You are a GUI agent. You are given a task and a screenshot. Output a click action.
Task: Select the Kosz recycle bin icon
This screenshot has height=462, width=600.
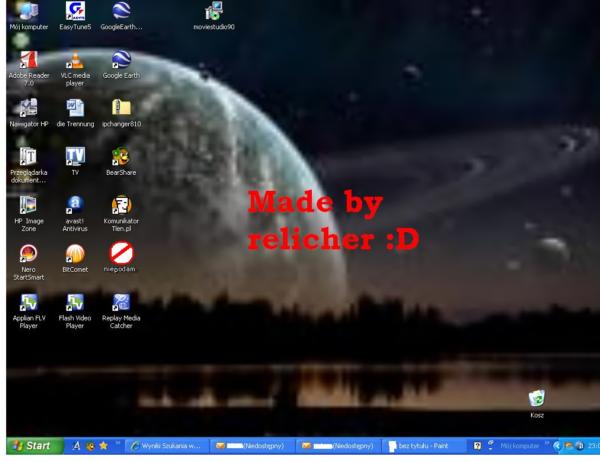tap(537, 404)
